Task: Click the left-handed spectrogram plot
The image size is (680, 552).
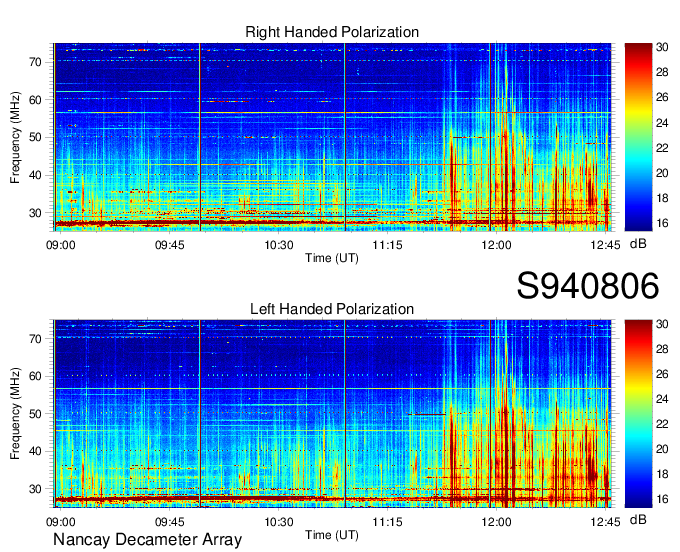Action: click(332, 414)
